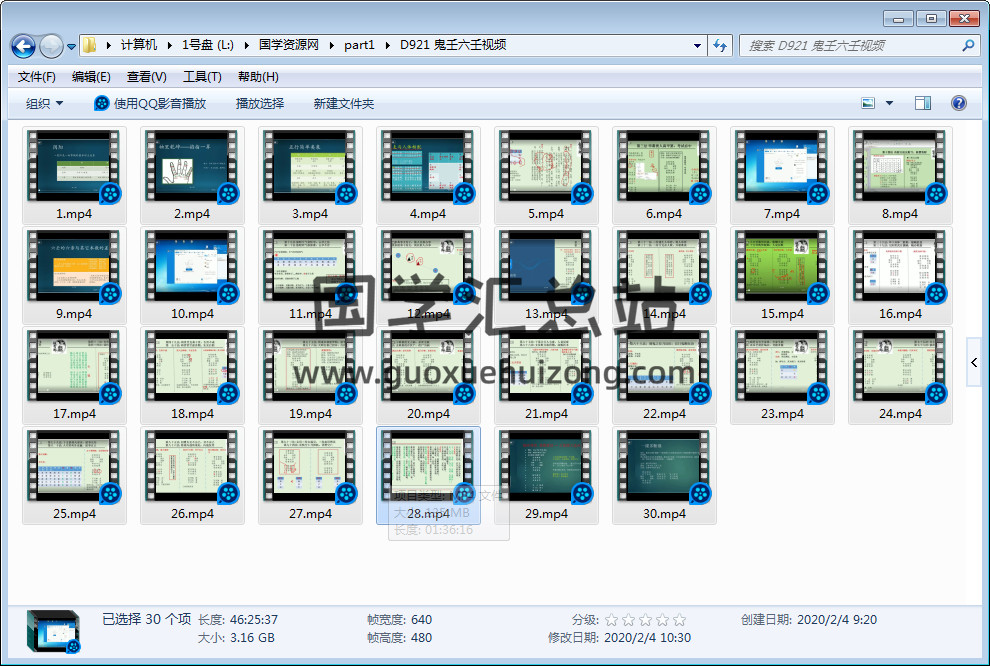The height and width of the screenshot is (666, 990).
Task: Select video file 29.mp4
Action: [x=546, y=475]
